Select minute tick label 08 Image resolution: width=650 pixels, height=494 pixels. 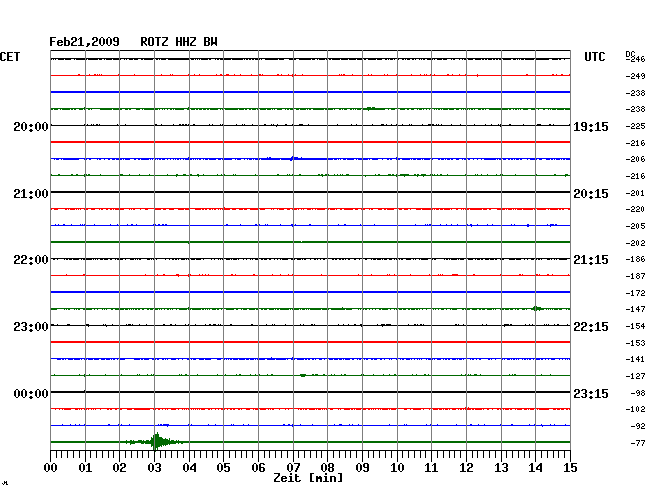pos(327,468)
